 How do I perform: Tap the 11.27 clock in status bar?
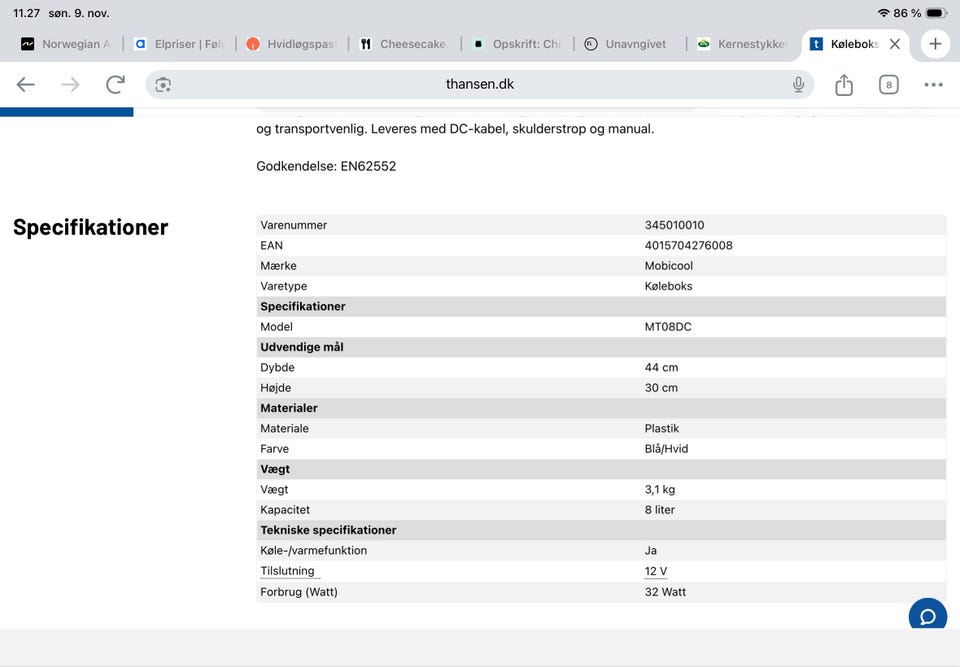[26, 13]
